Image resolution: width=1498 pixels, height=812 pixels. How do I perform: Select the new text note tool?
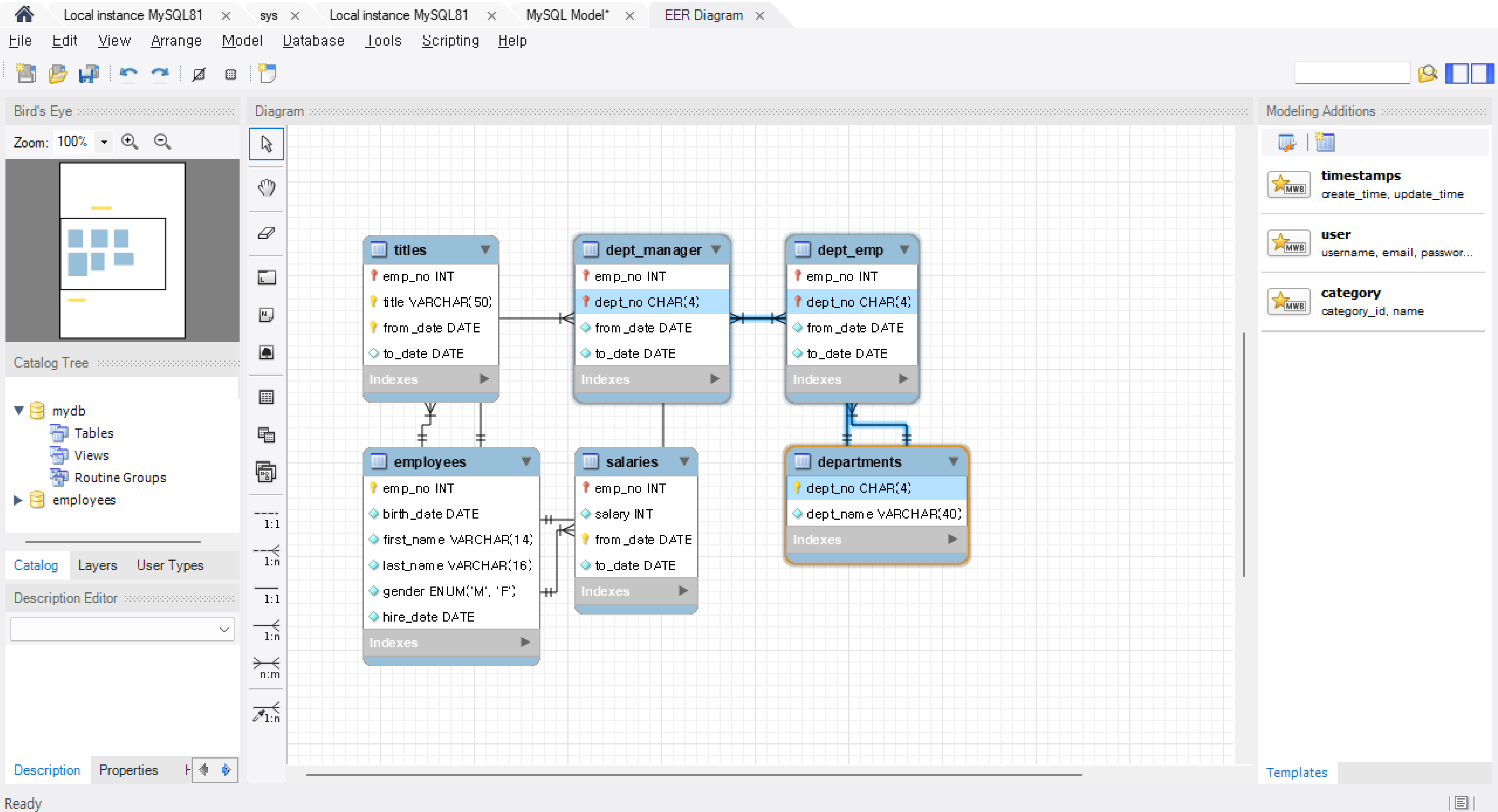click(x=267, y=314)
